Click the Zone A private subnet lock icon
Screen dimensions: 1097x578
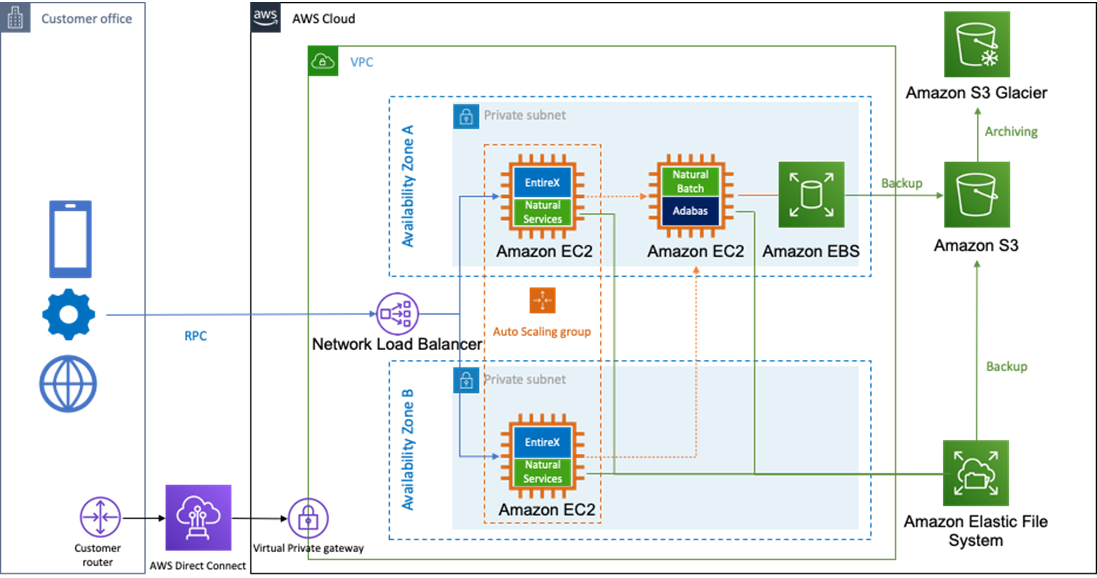(466, 116)
